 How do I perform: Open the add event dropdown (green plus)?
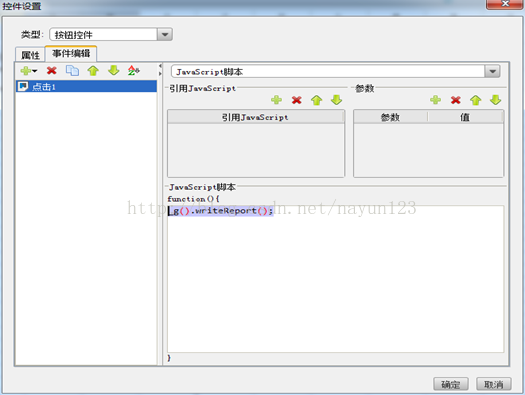(x=28, y=71)
